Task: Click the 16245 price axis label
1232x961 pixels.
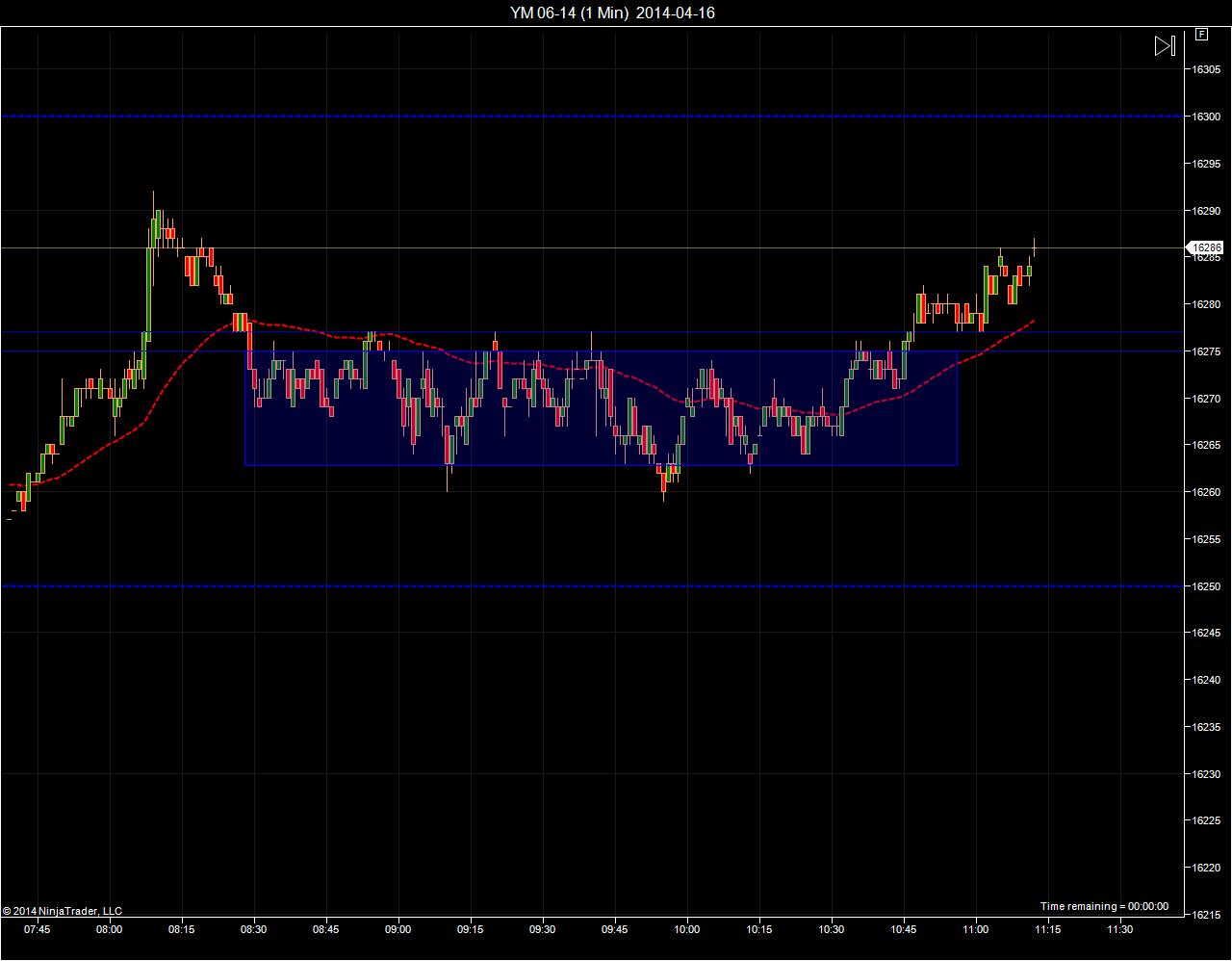Action: click(x=1207, y=633)
